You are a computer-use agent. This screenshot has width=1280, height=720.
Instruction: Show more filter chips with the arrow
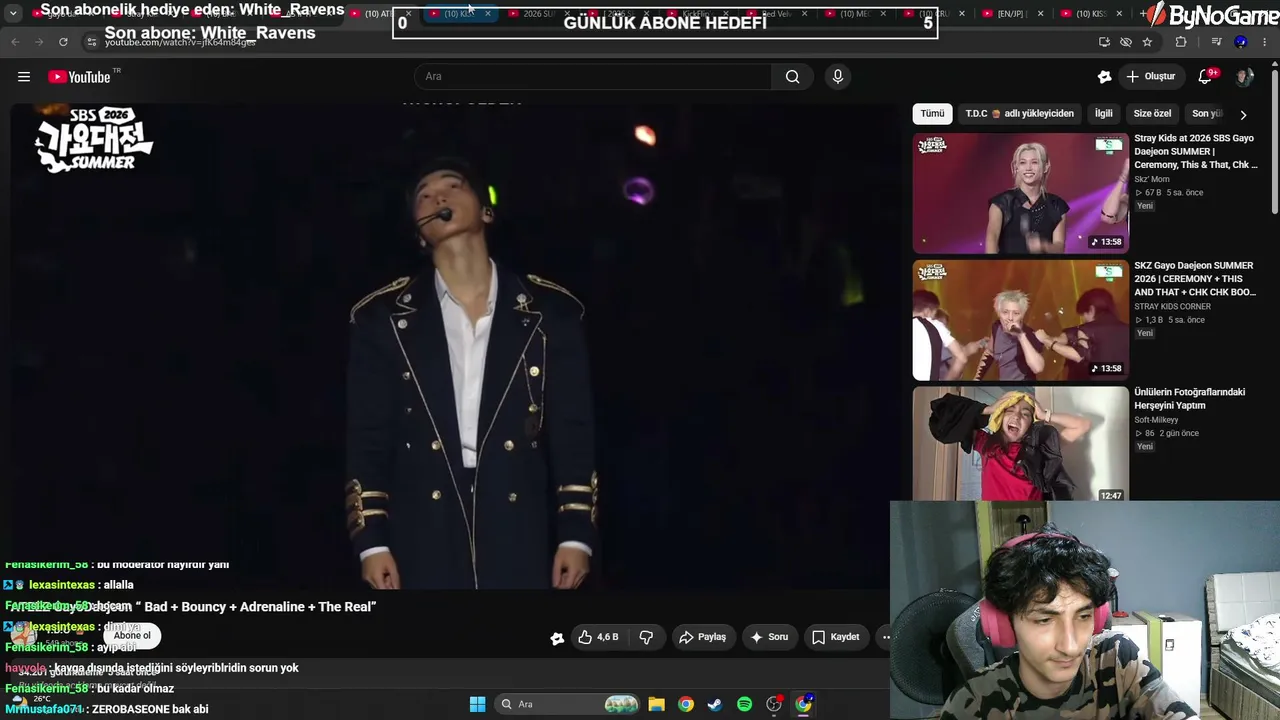[1243, 115]
